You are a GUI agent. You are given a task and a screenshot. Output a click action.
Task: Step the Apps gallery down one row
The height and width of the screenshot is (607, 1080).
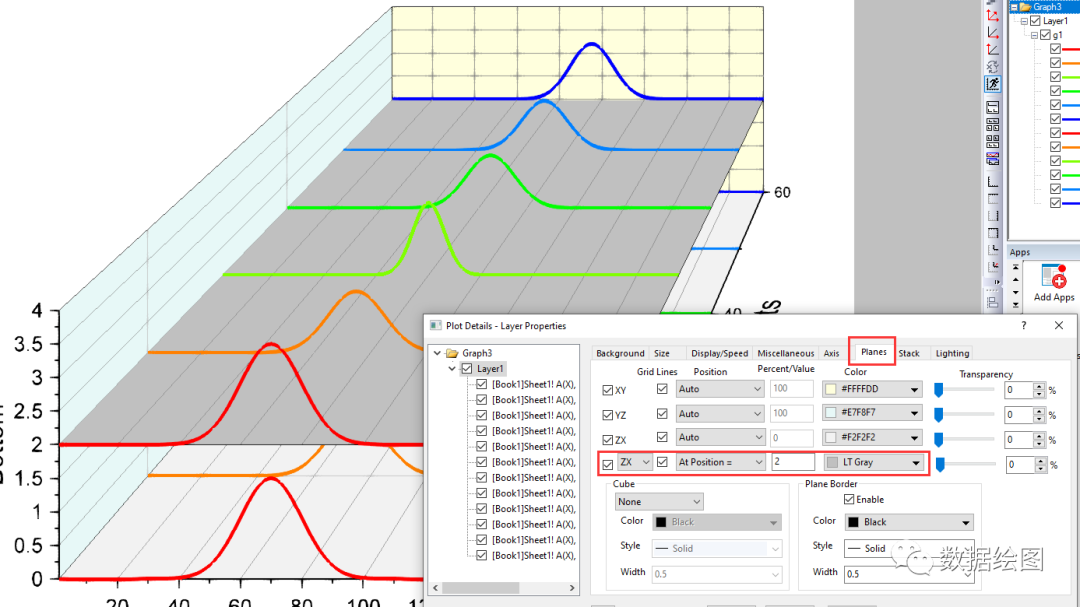tap(1015, 292)
